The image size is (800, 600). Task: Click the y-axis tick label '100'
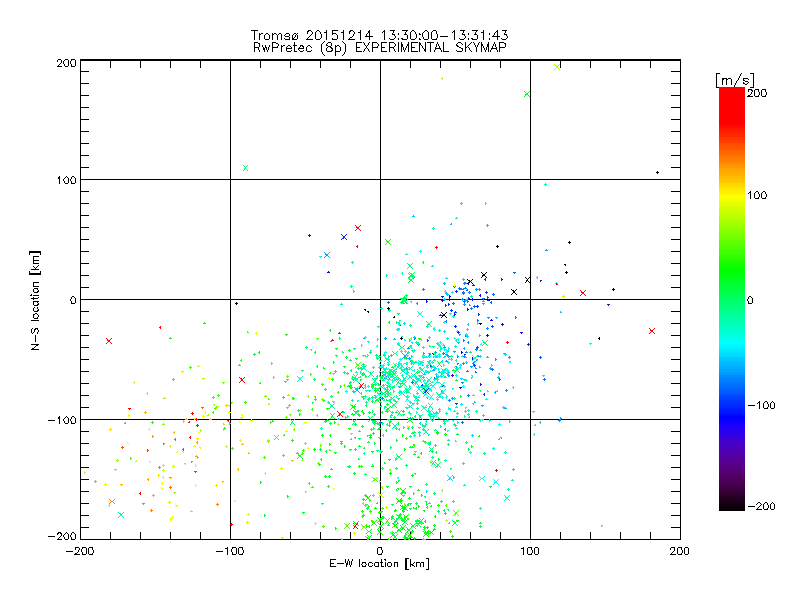[66, 180]
